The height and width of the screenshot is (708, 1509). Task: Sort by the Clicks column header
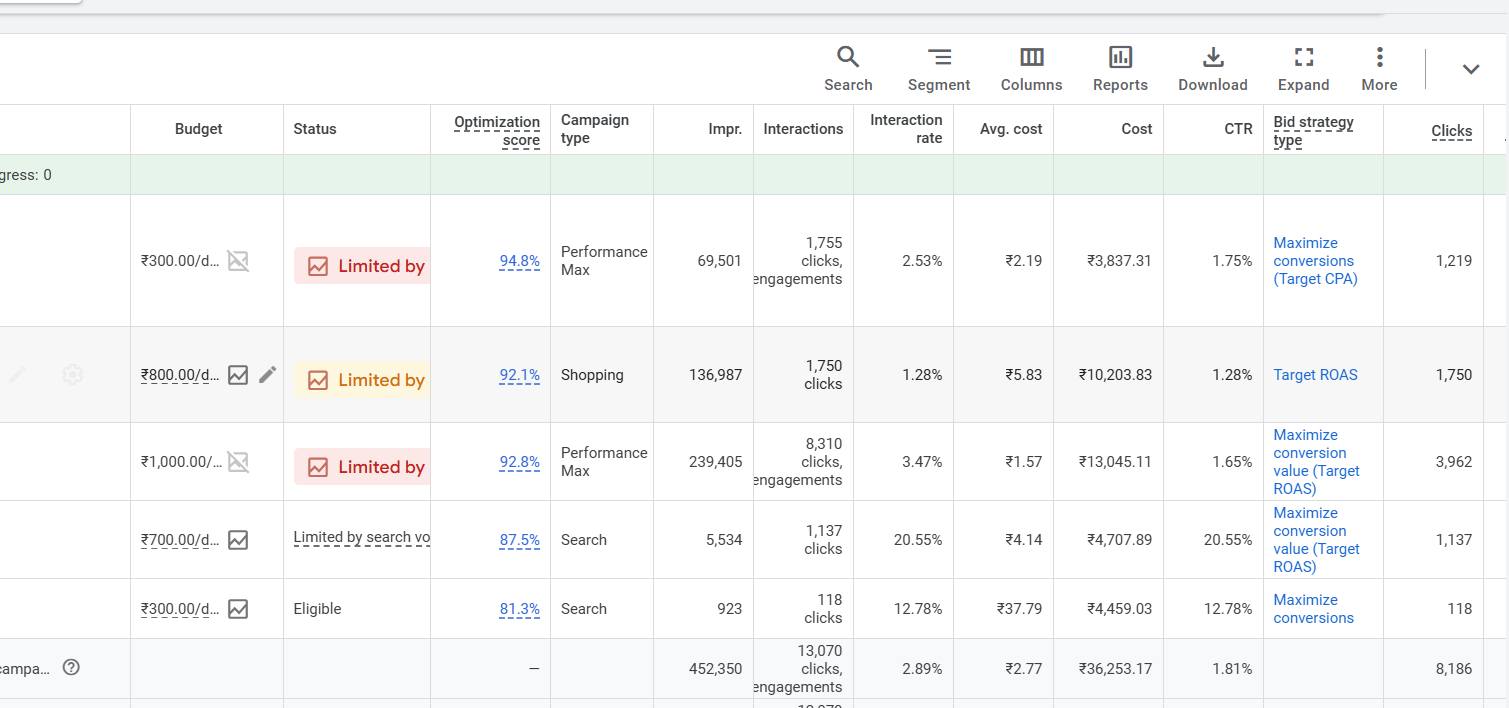1451,131
